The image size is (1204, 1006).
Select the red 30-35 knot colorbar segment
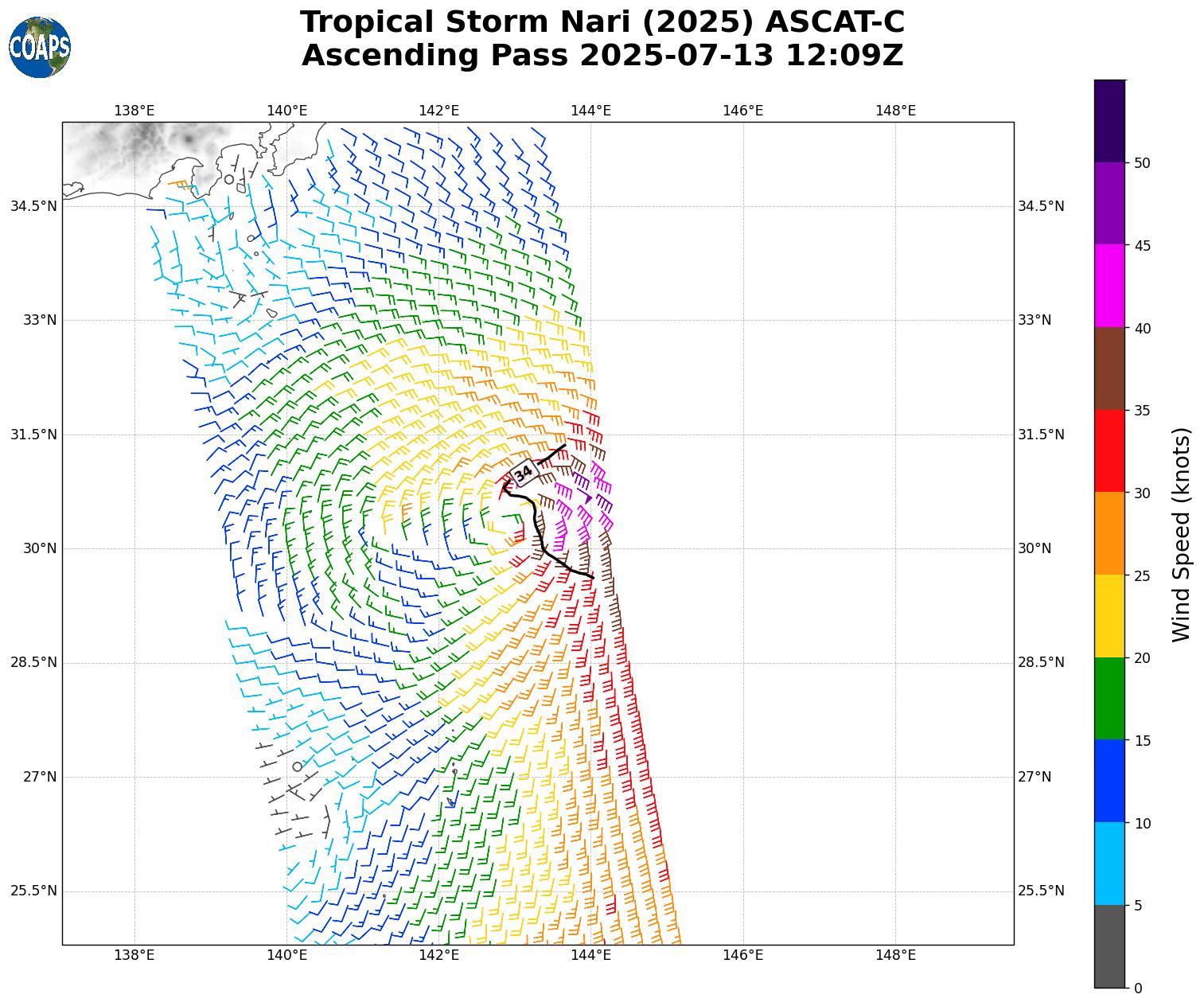[1109, 450]
